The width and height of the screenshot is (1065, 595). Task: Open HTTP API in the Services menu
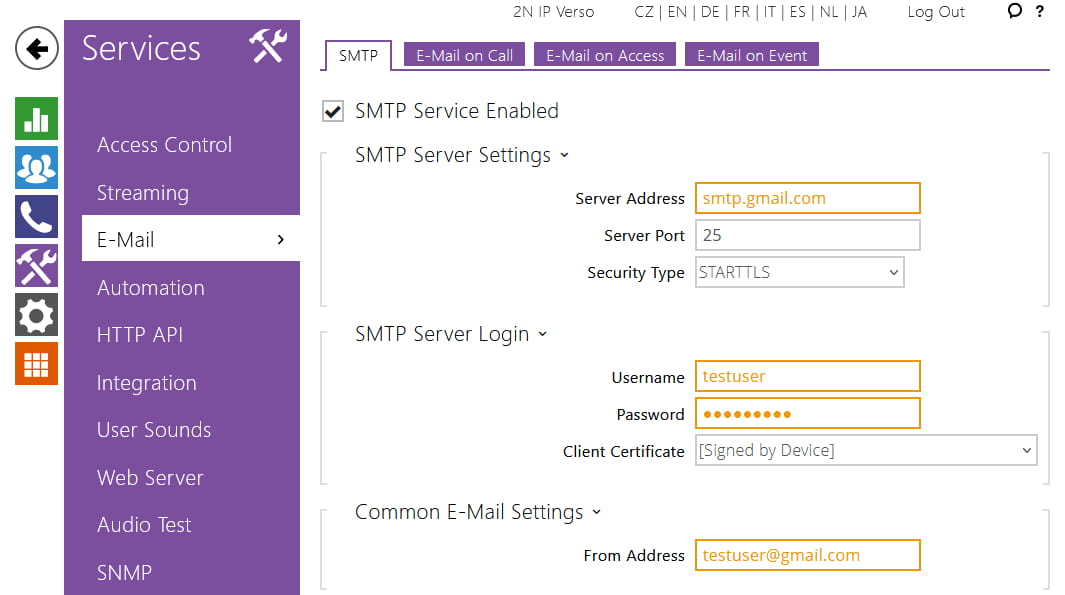click(140, 335)
